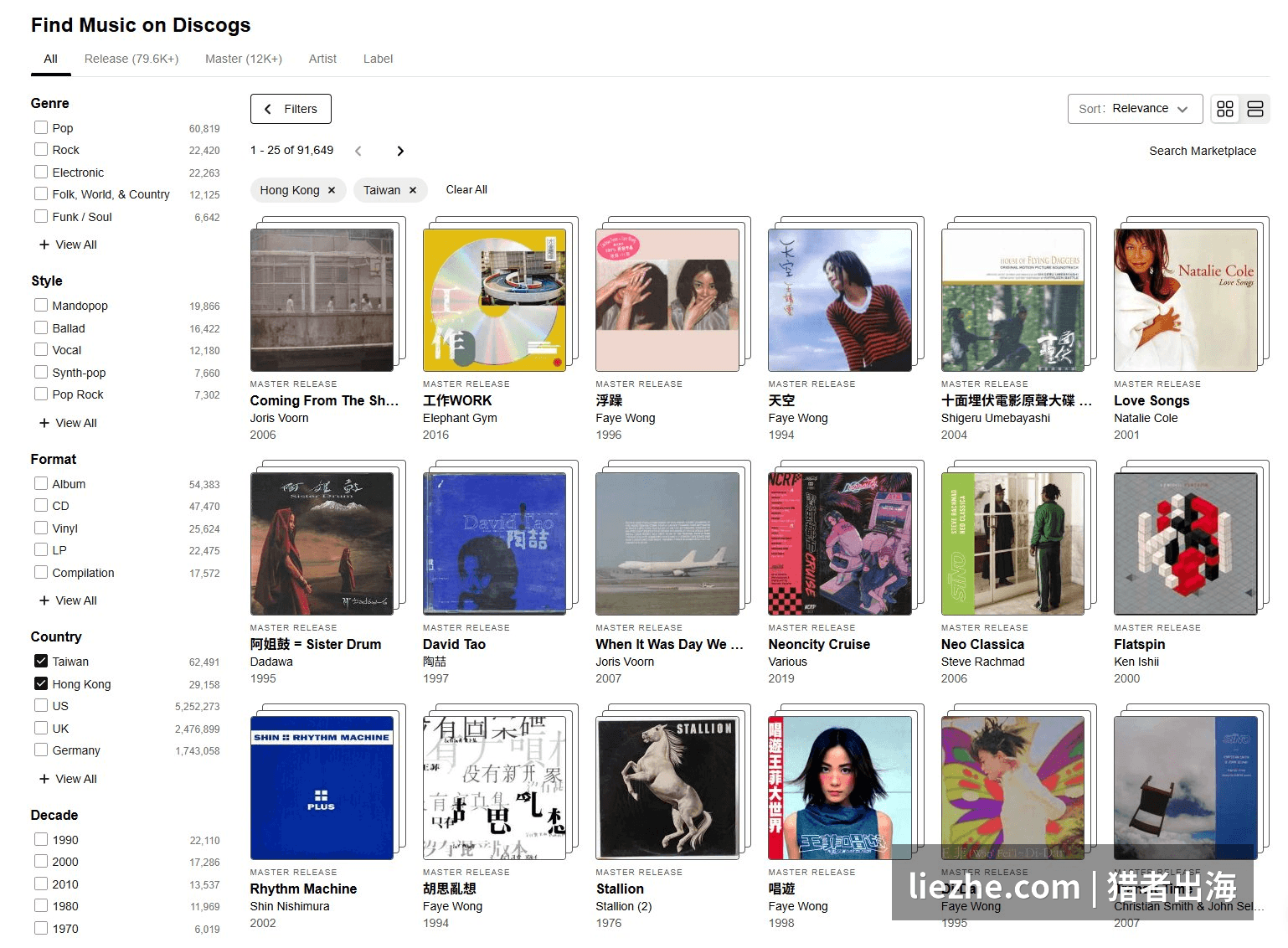Open Natalie Cole Love Songs cover
This screenshot has height=948, width=1288.
click(1186, 300)
